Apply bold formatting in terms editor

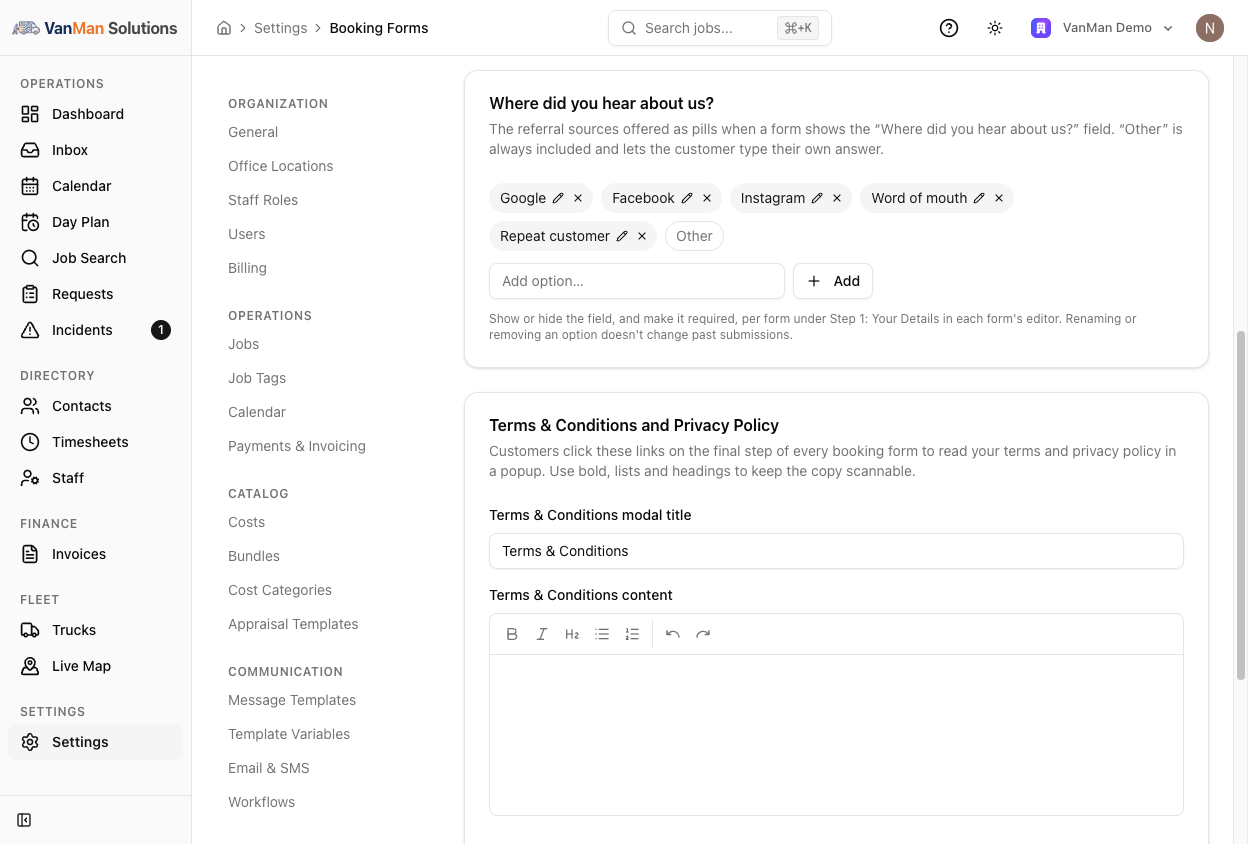tap(512, 634)
